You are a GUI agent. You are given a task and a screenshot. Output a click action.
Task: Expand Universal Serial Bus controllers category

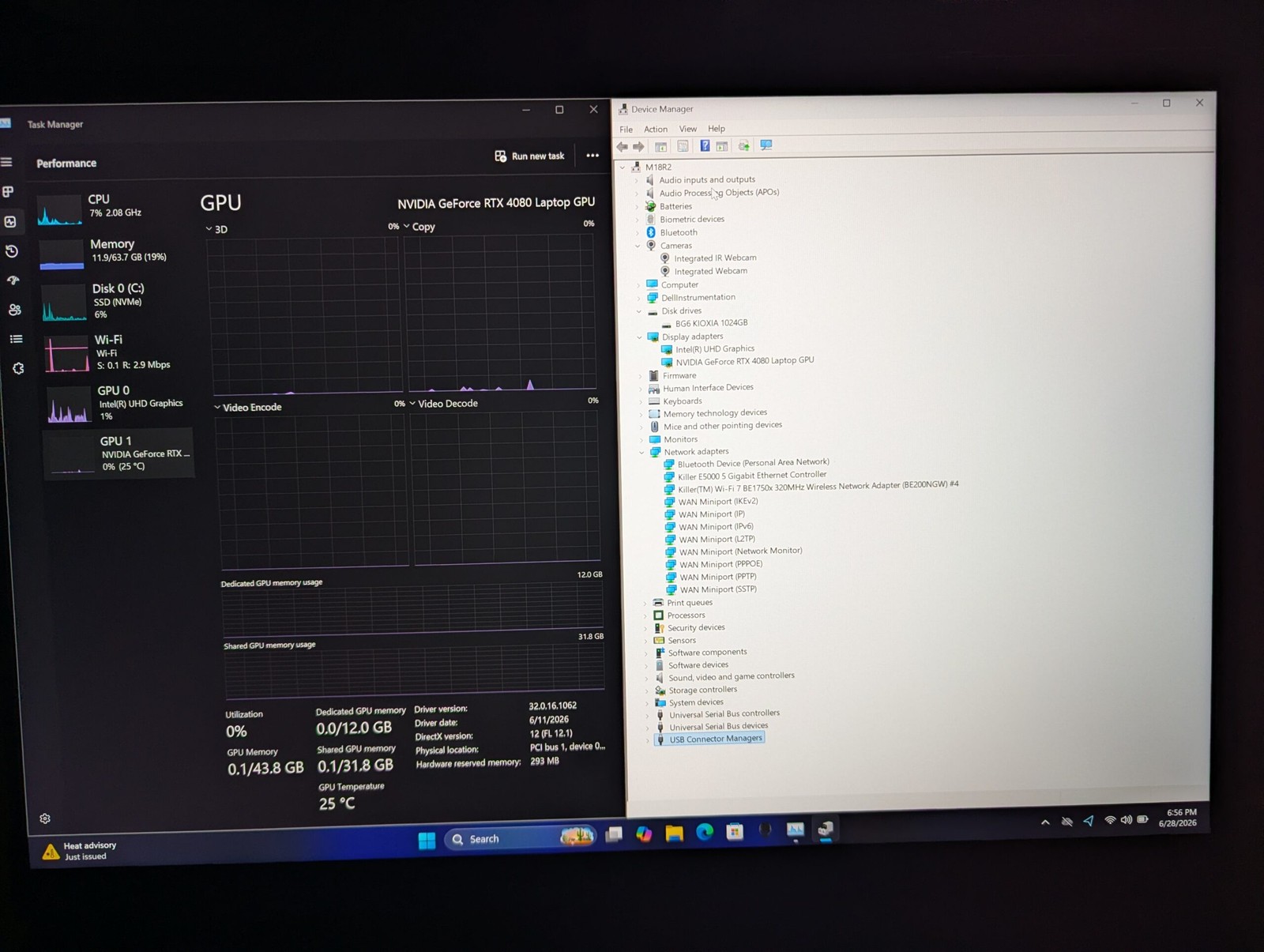point(647,716)
